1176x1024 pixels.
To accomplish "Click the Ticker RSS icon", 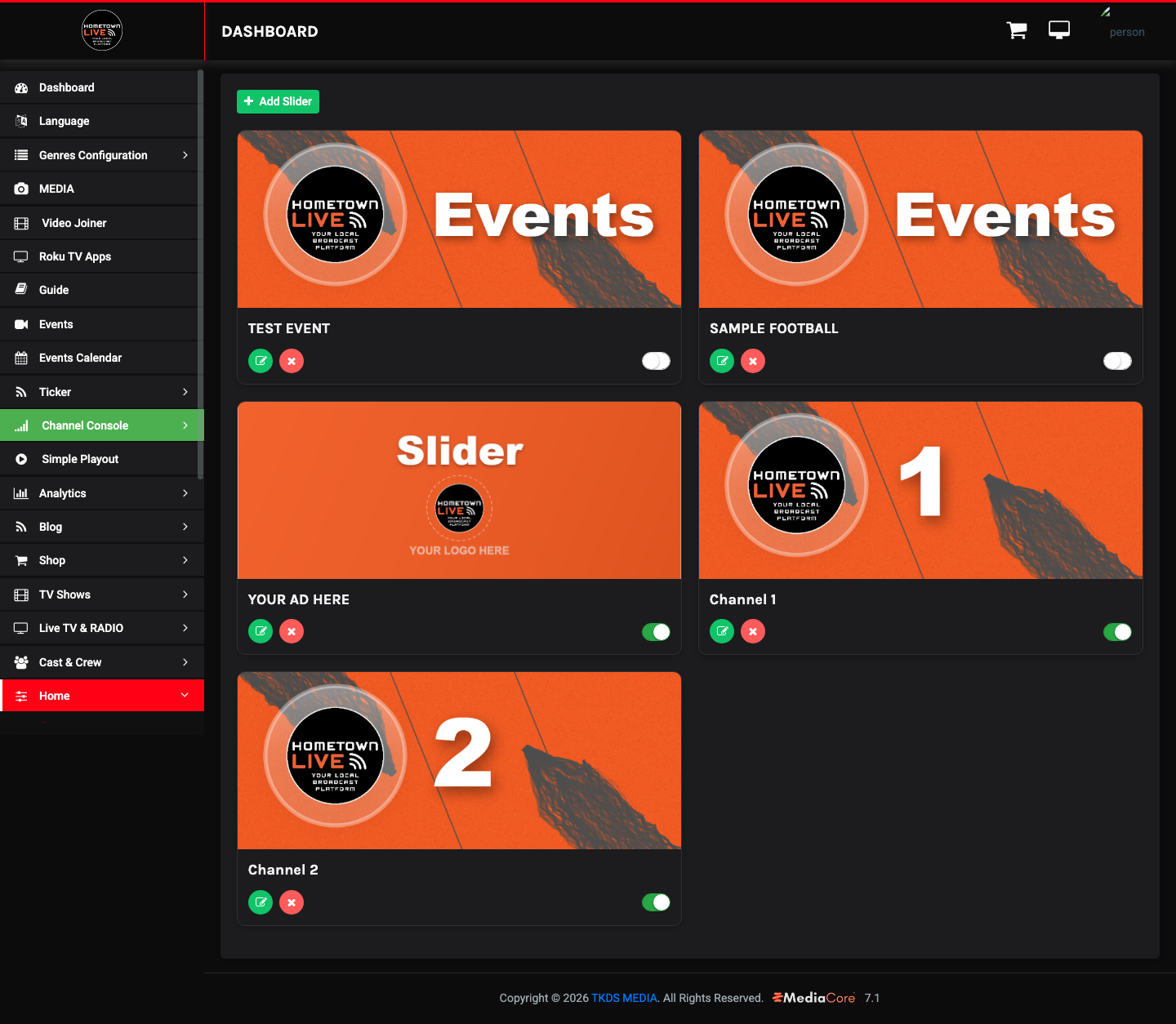I will 21,392.
